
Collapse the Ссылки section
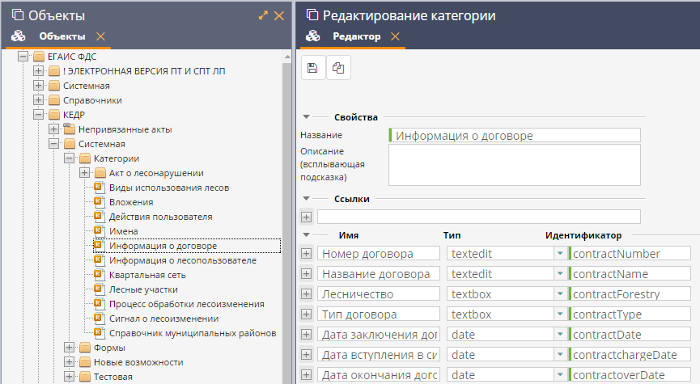306,198
